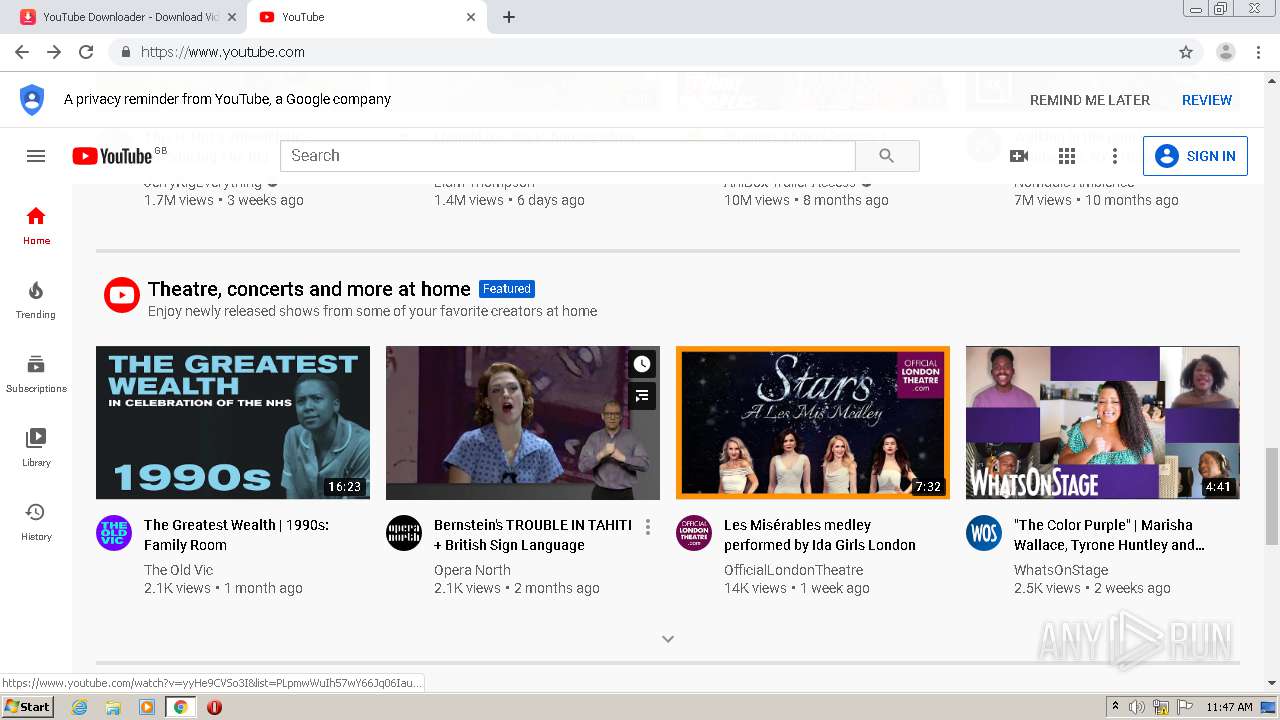Open WhatsOnStage channel avatar
This screenshot has width=1280, height=720.
[984, 533]
